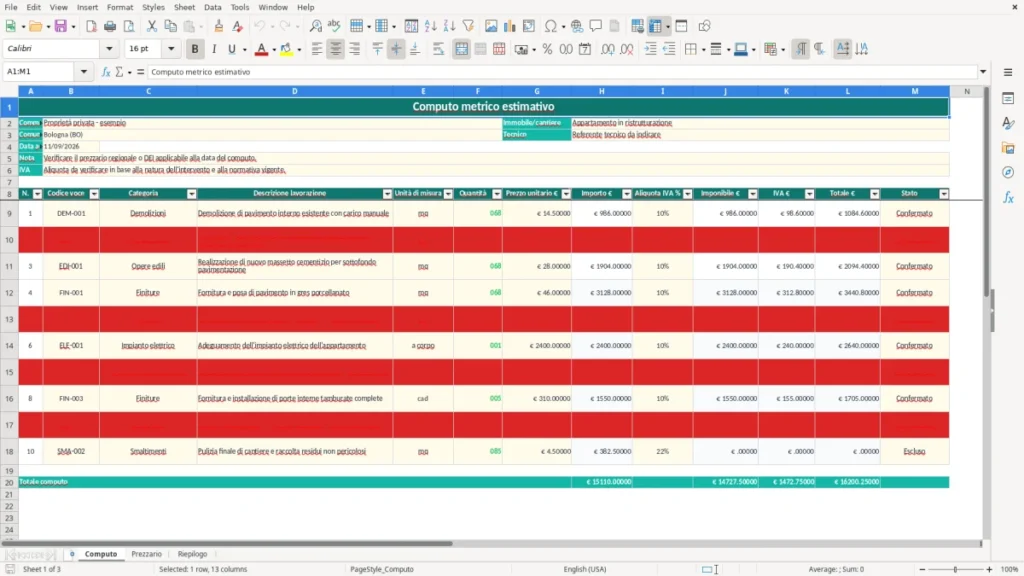Toggle Center horizontally alignment
The image size is (1024, 576).
(x=336, y=49)
